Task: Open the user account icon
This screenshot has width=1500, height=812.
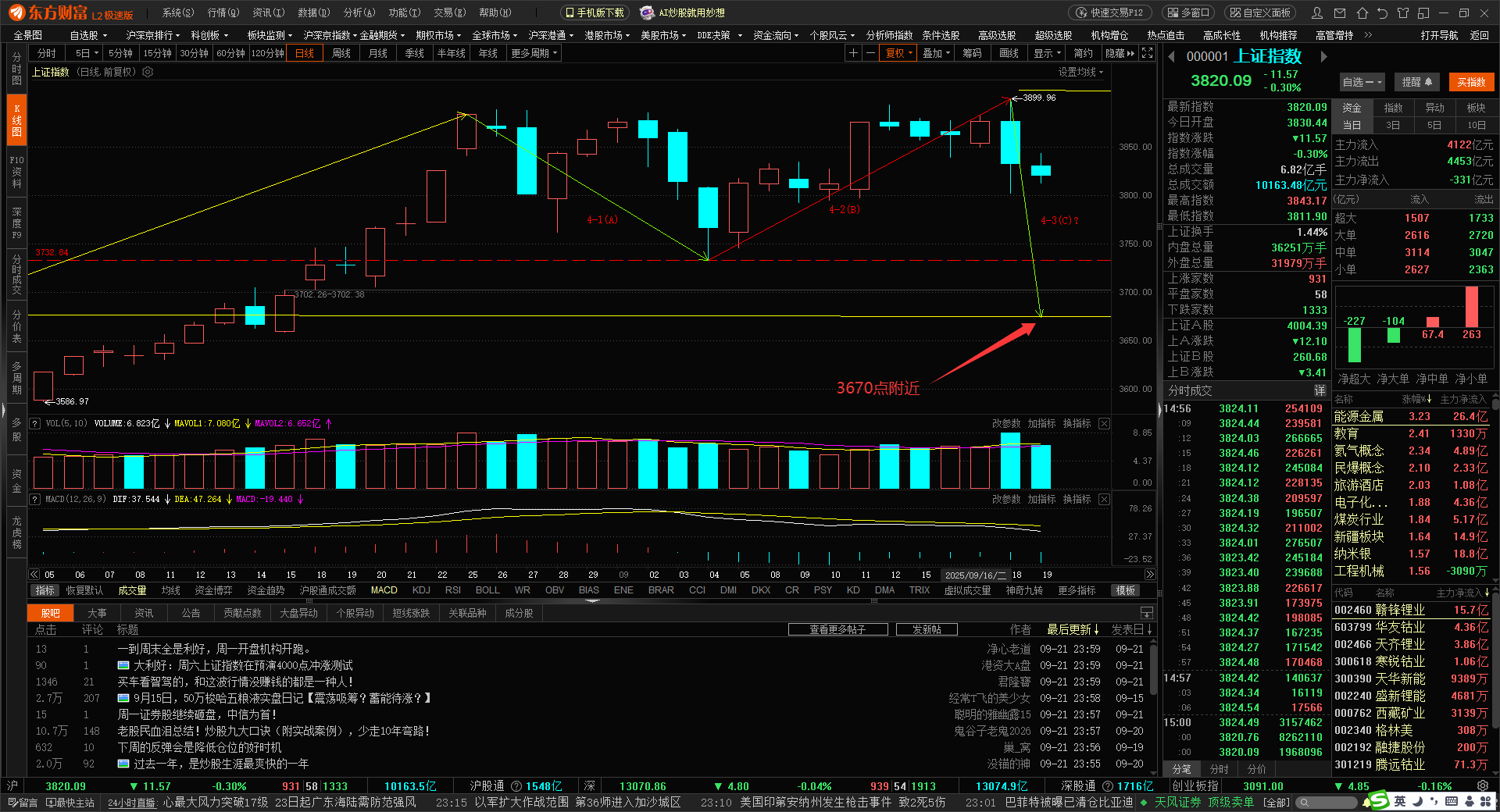Action: pos(1317,12)
